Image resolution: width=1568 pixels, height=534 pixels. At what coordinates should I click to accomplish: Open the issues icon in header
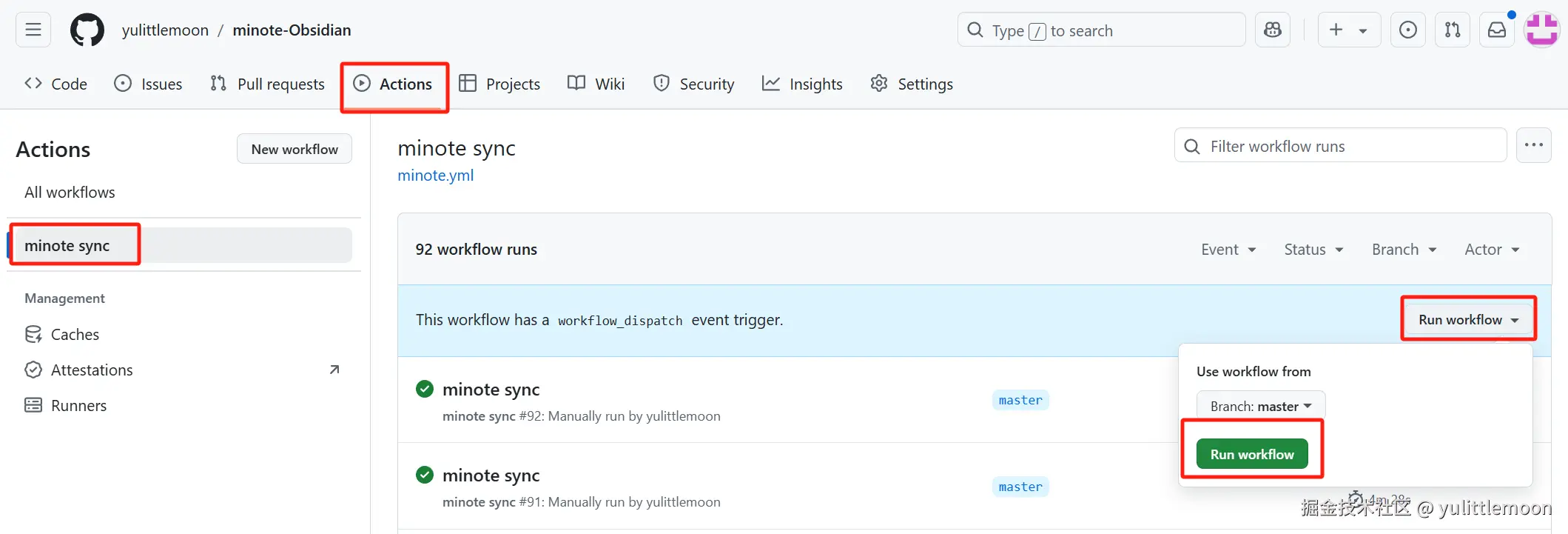(1407, 30)
